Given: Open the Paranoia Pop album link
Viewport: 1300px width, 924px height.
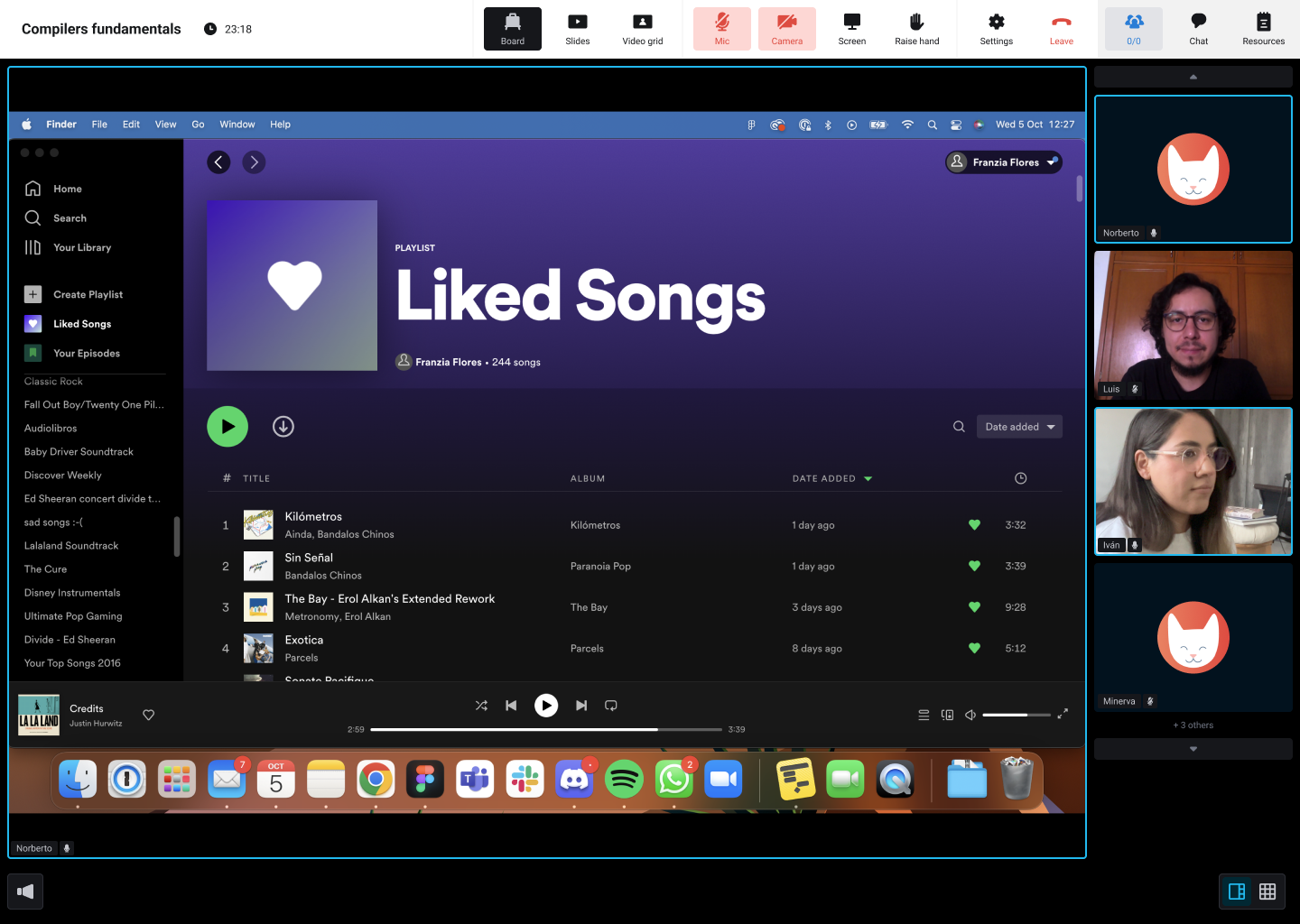Looking at the screenshot, I should click(x=600, y=567).
